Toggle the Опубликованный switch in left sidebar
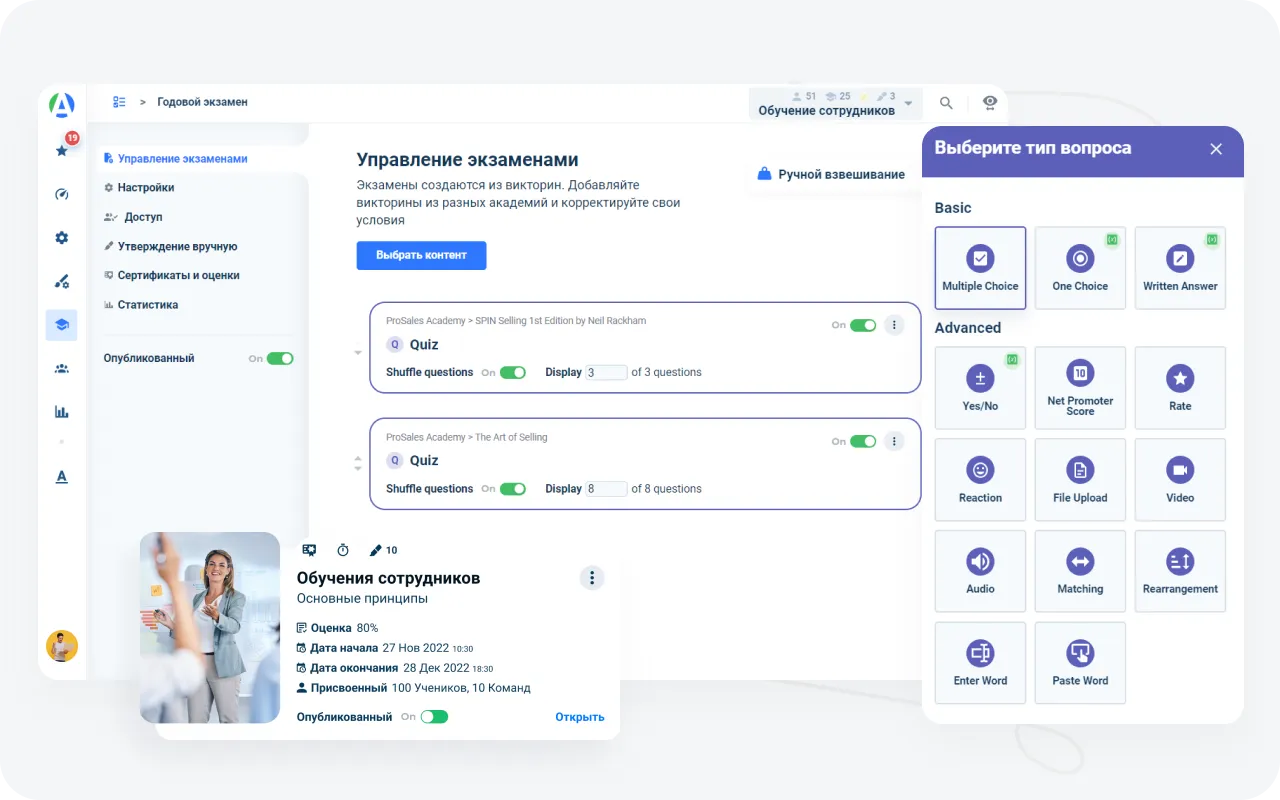 [x=280, y=358]
